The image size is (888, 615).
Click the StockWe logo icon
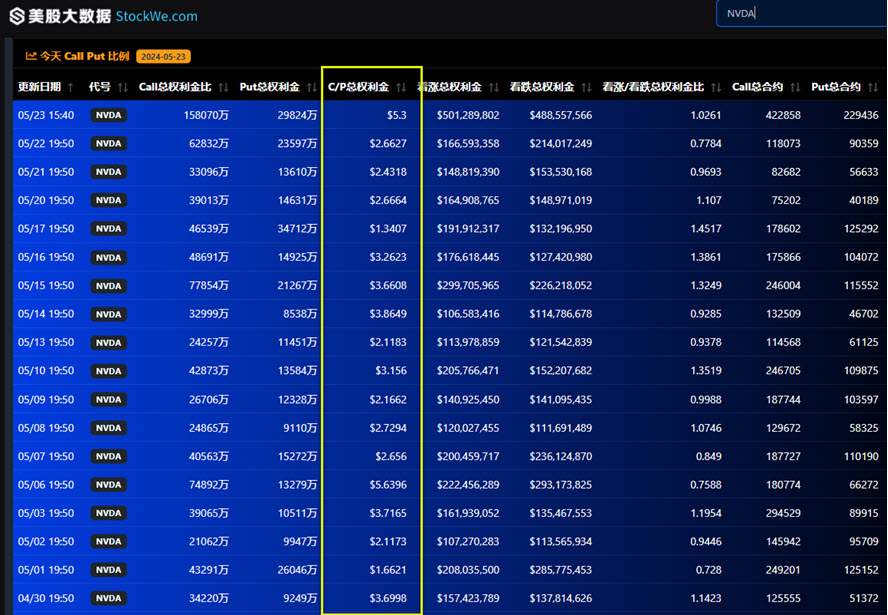[17, 16]
